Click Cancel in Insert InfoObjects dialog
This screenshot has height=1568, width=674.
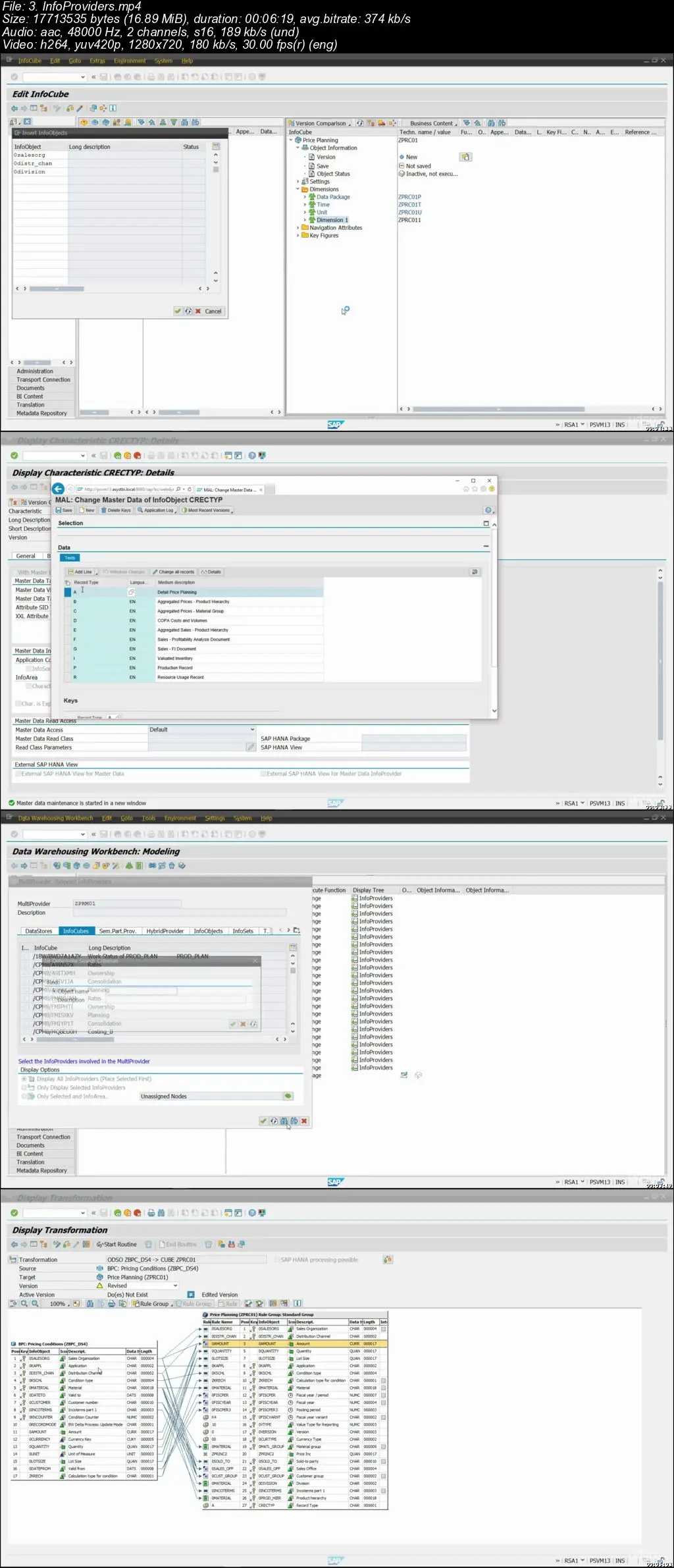tap(213, 311)
